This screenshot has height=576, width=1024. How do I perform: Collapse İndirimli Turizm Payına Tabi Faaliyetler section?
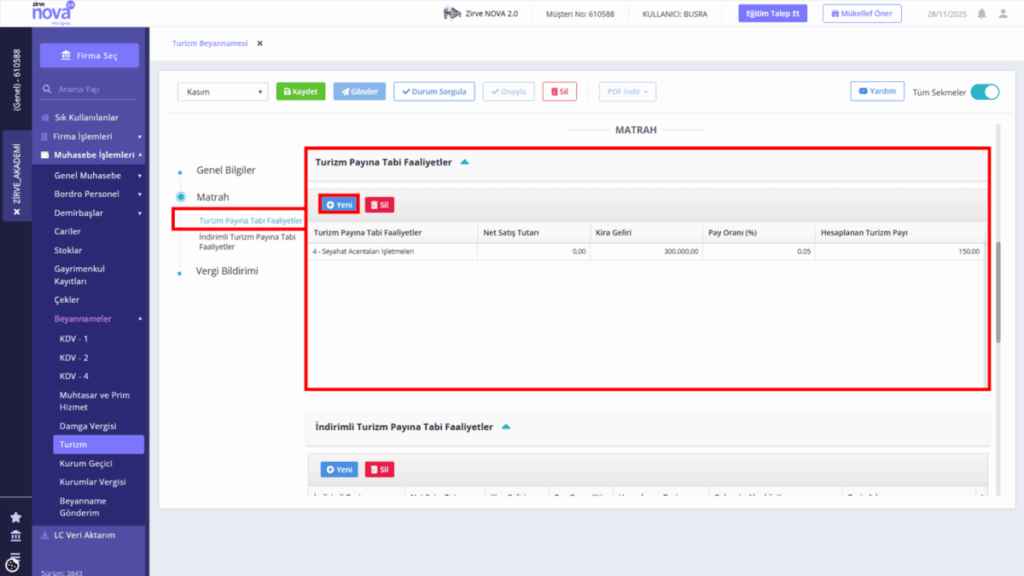pos(505,426)
